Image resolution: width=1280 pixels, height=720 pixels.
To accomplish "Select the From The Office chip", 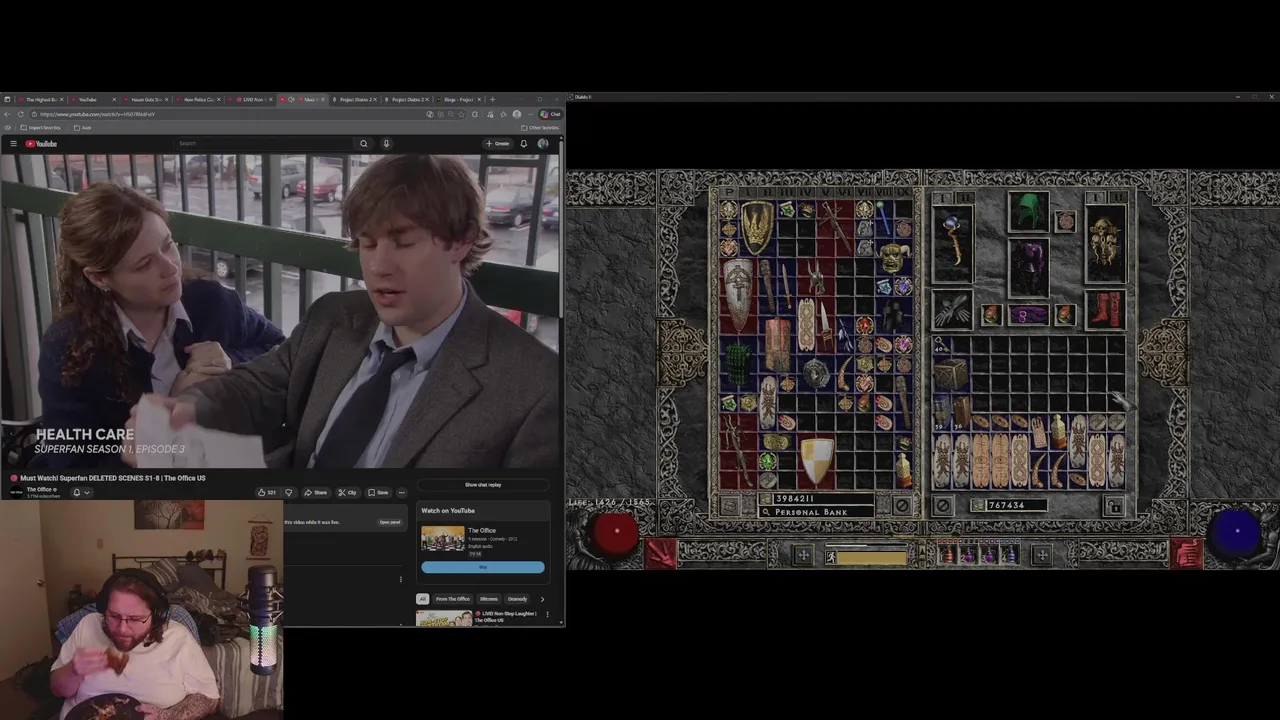I will 452,599.
